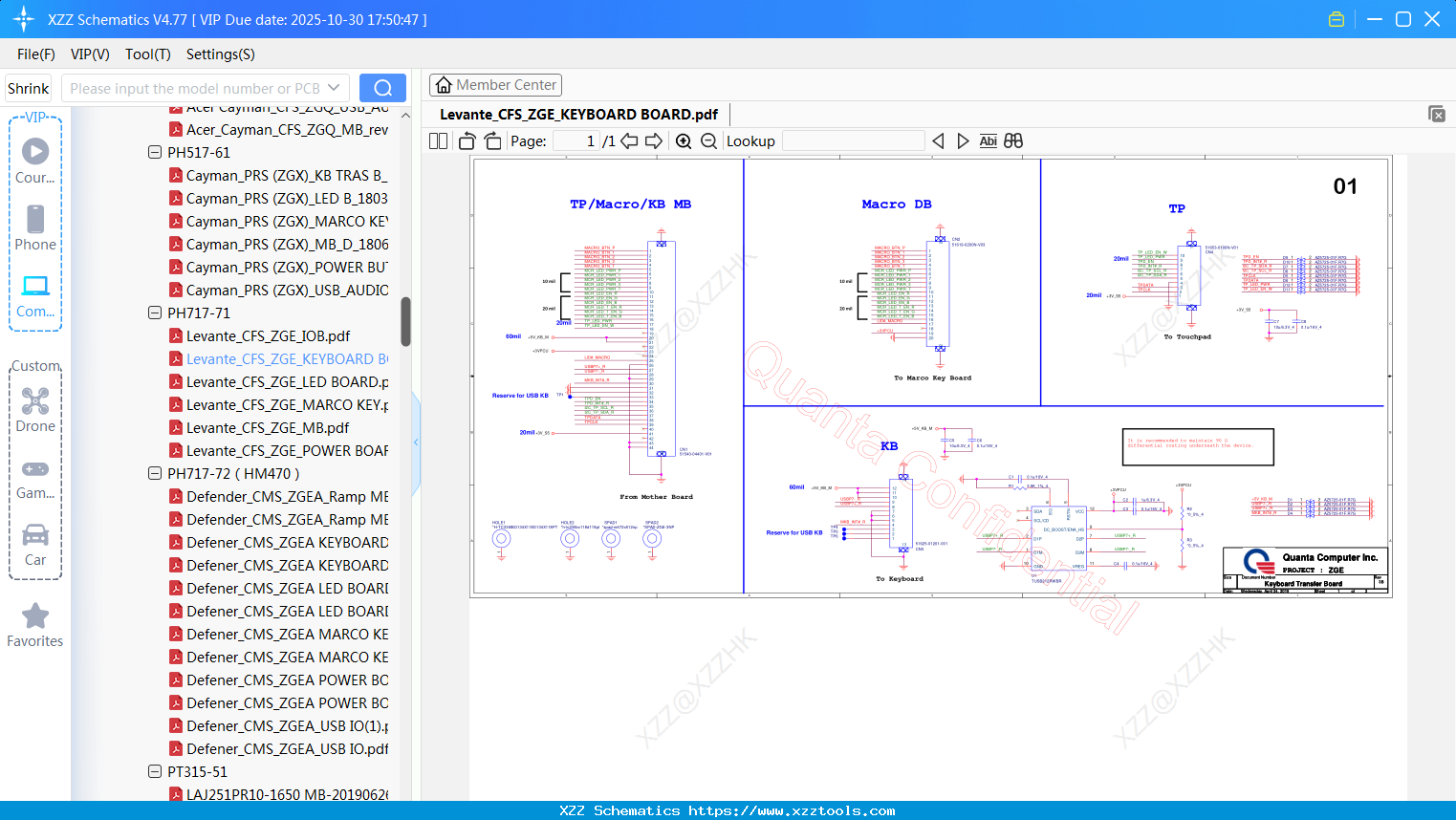Toggle the Abi match-text option
The height and width of the screenshot is (820, 1456).
click(x=988, y=141)
